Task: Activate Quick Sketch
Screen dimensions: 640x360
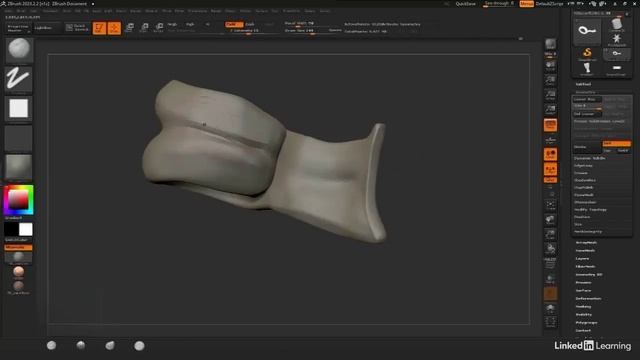Action: point(77,28)
